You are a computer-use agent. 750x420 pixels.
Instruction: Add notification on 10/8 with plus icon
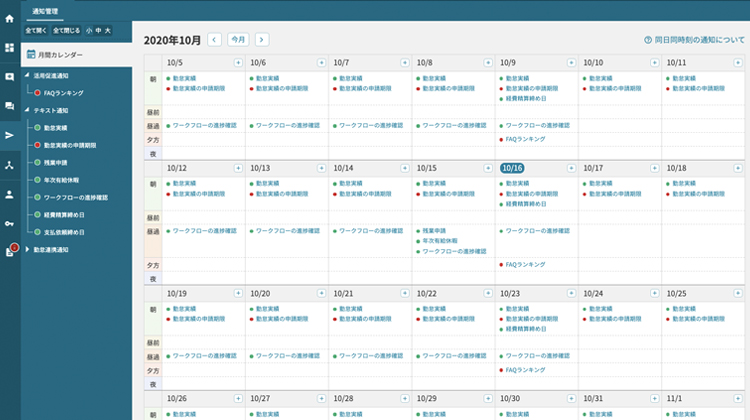[488, 63]
